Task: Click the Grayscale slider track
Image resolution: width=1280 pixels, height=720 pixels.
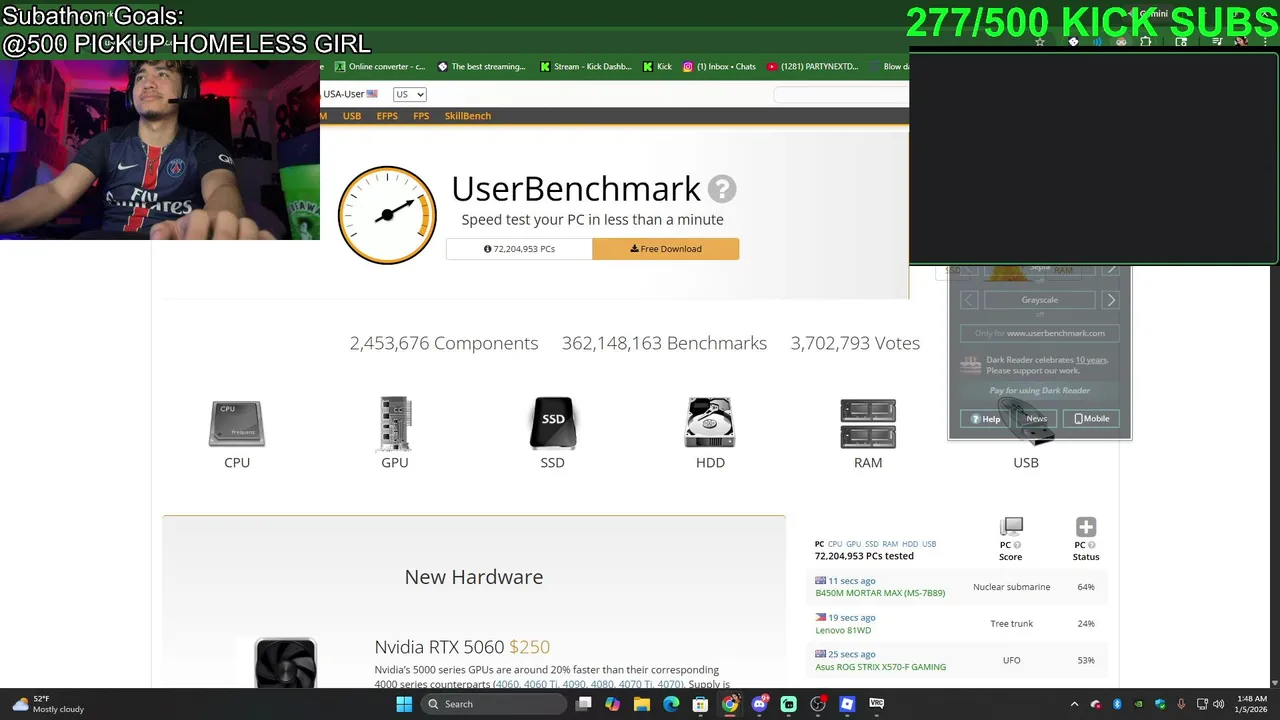Action: click(1040, 300)
